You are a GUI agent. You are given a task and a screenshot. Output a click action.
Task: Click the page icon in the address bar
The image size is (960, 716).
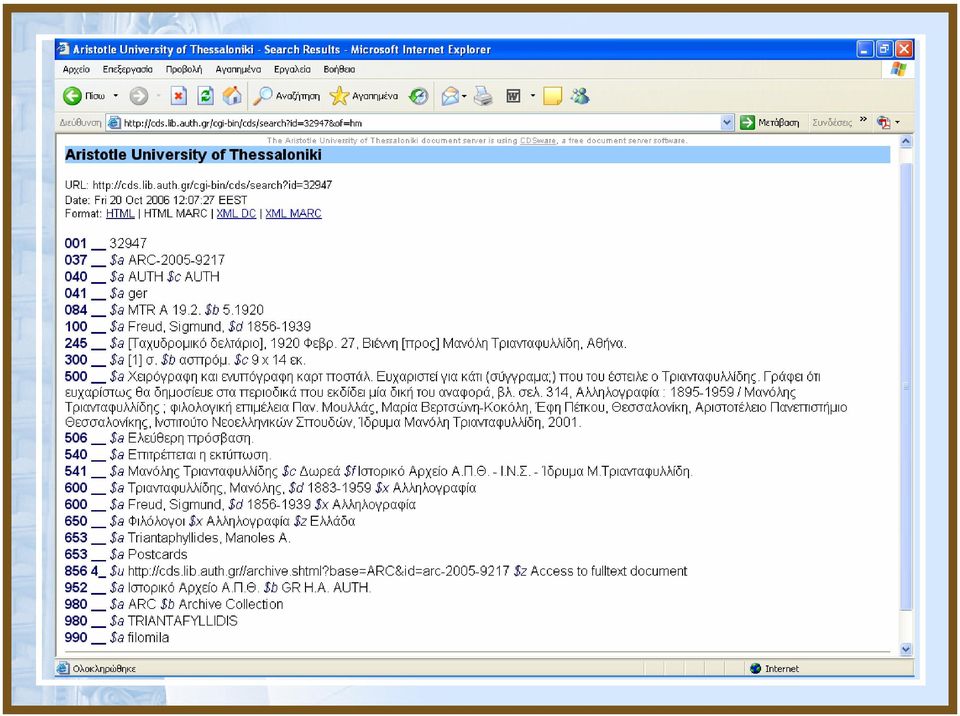coord(114,123)
